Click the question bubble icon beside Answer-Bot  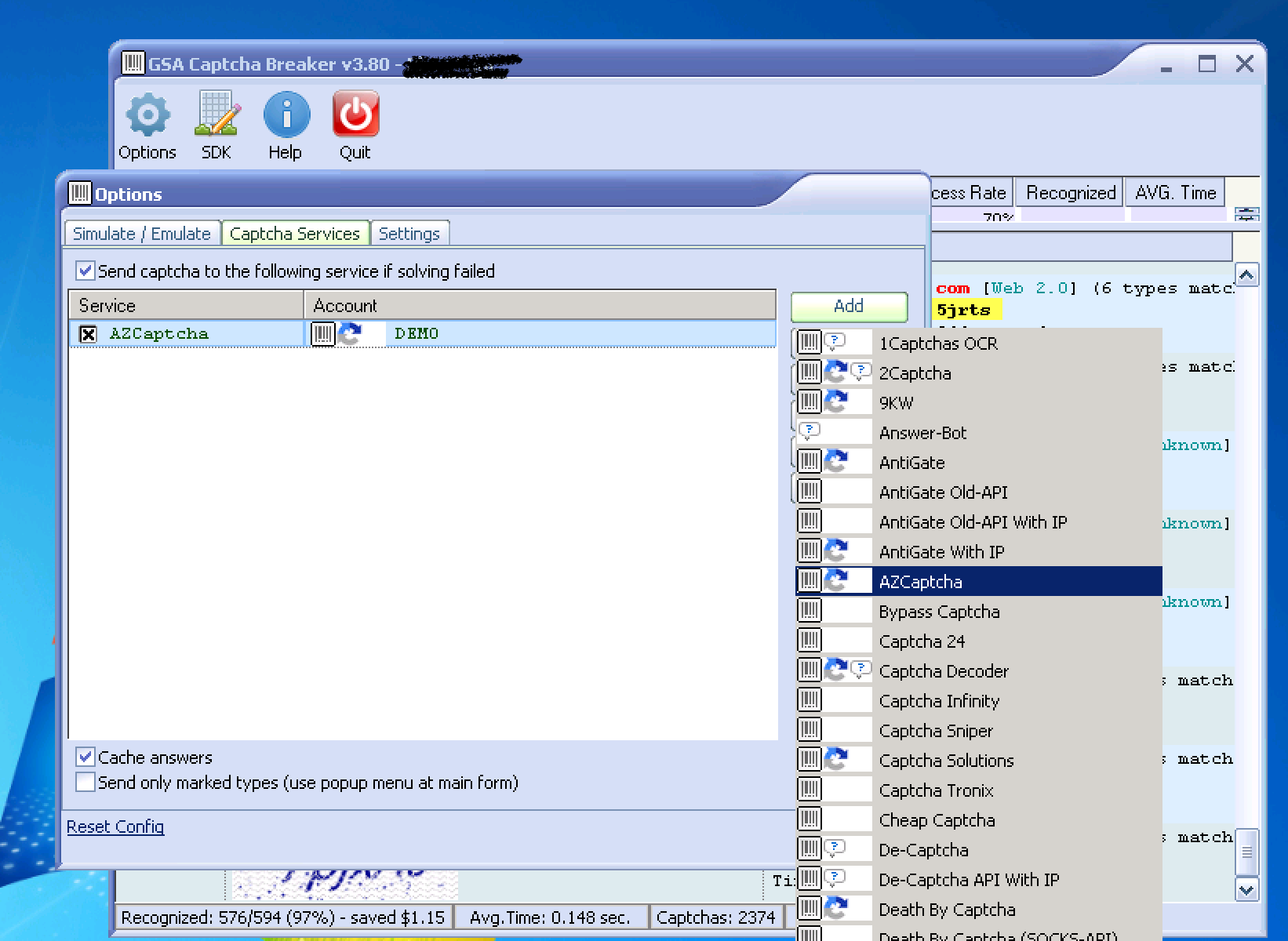click(809, 431)
